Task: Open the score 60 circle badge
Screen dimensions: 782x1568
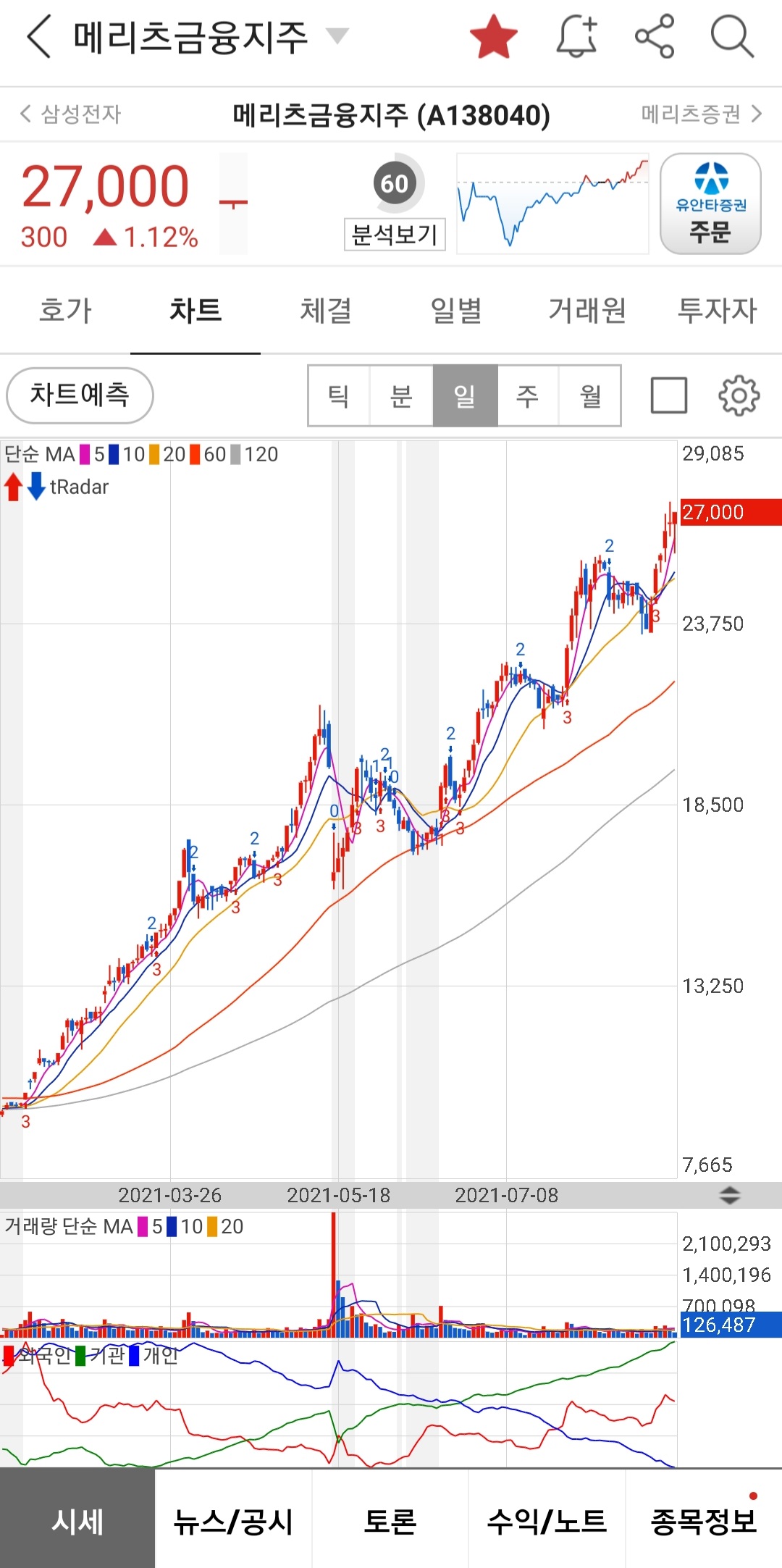Action: 395,183
